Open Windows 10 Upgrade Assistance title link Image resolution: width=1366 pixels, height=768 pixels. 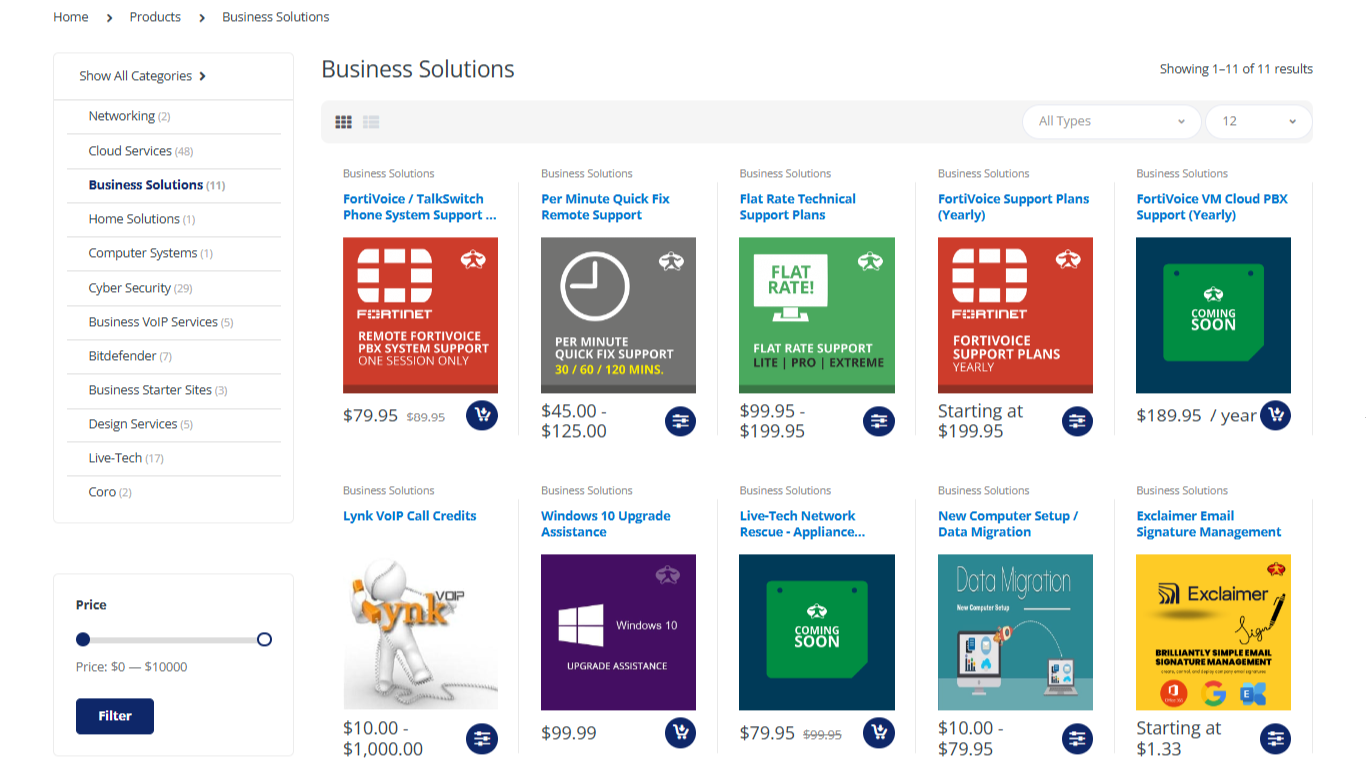606,524
